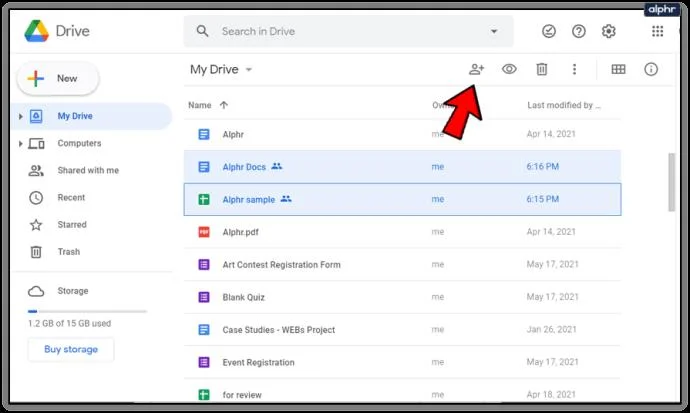Viewport: 690px width, 413px height.
Task: Open the Starred section
Action: coord(72,225)
